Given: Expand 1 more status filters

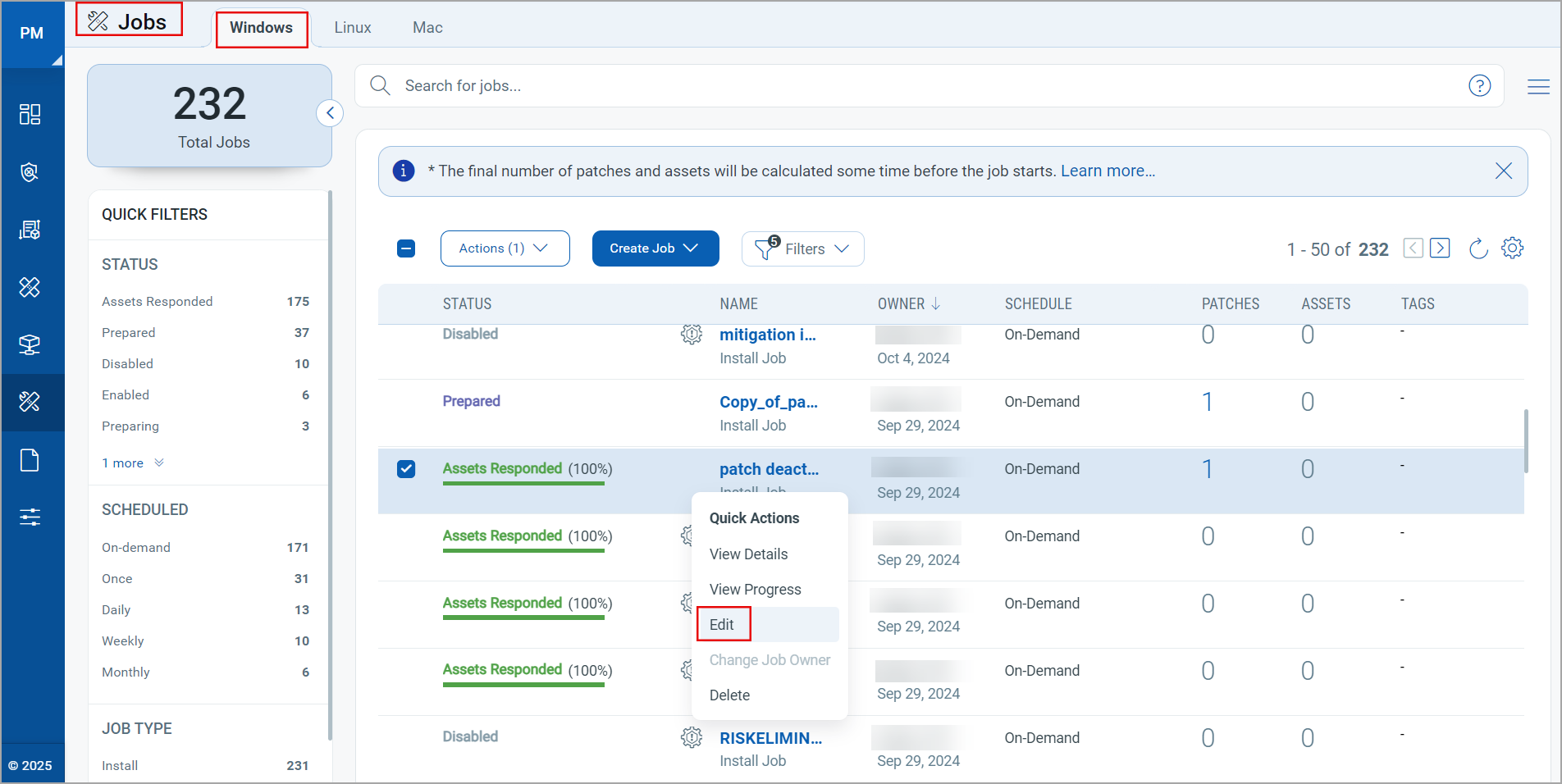Looking at the screenshot, I should [x=133, y=463].
